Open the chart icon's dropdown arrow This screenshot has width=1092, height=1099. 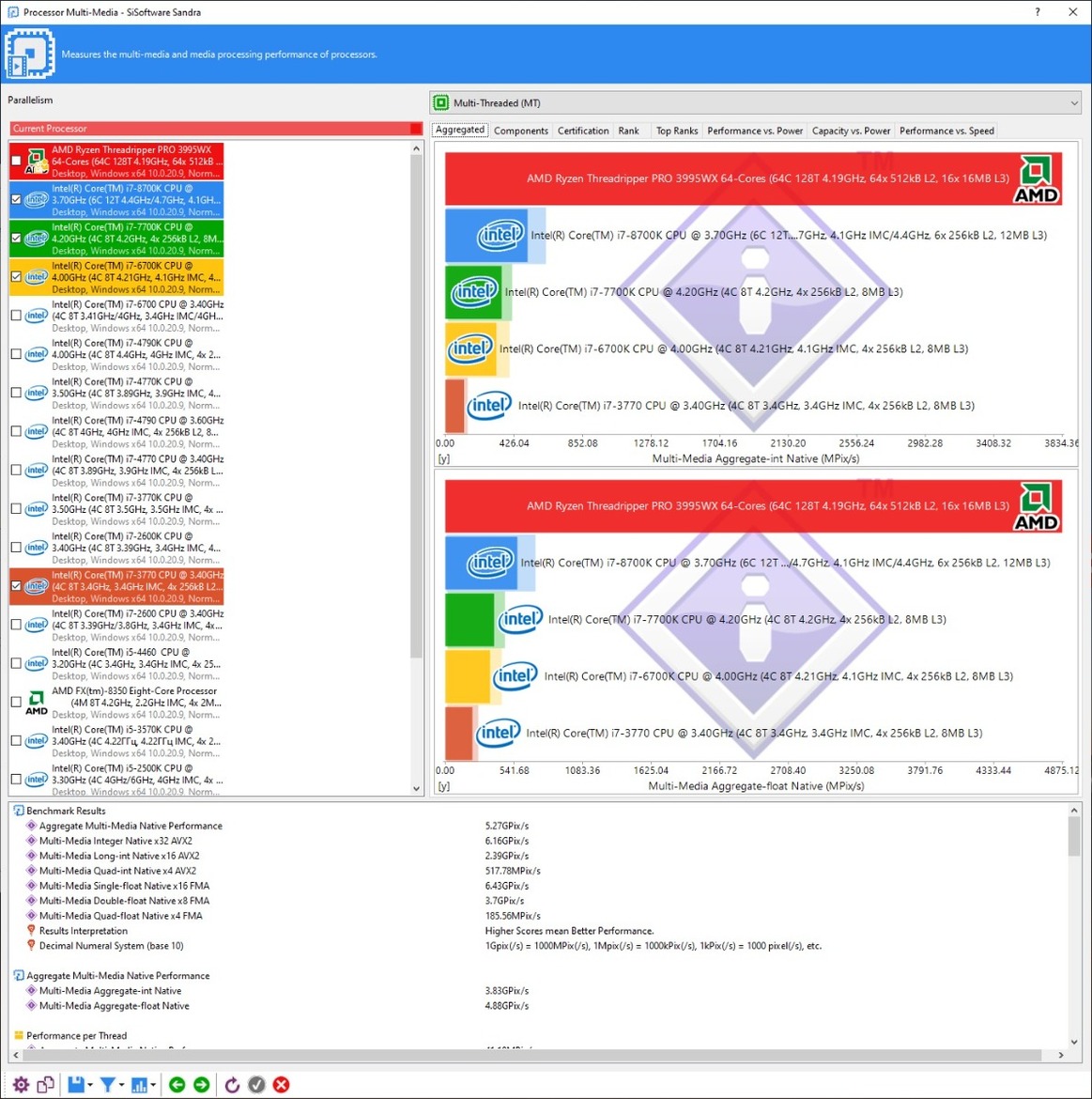tap(153, 1085)
